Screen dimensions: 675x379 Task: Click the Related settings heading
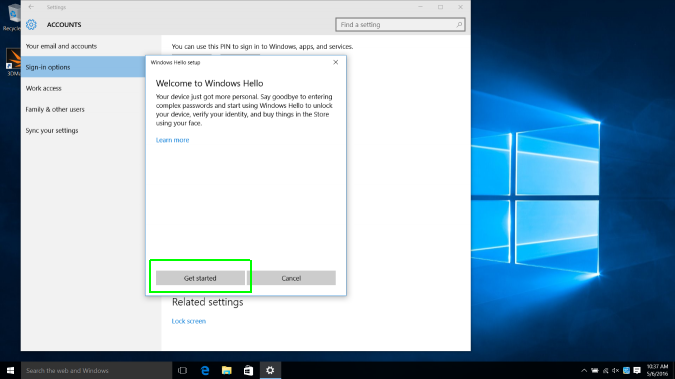[207, 302]
